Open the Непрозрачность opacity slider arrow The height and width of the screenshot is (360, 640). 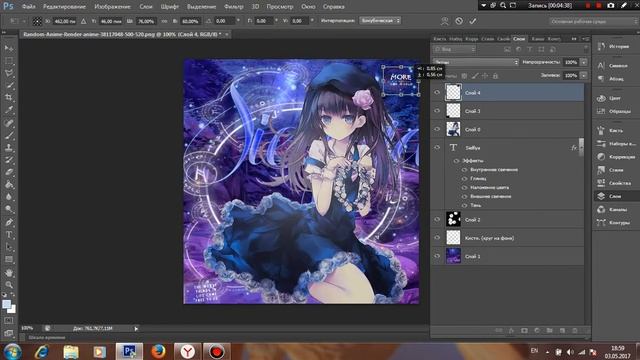(x=584, y=62)
